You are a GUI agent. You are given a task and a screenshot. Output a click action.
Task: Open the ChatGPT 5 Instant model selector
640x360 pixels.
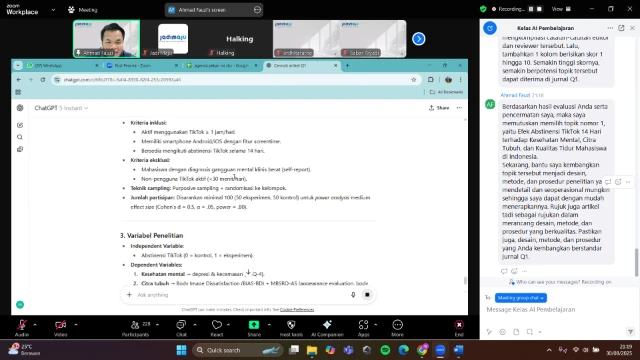coord(61,108)
